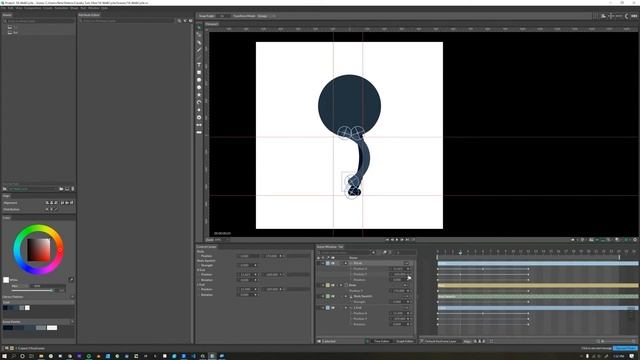640x360 pixels.
Task: Open Task View on the taskbar
Action: (x=31, y=356)
